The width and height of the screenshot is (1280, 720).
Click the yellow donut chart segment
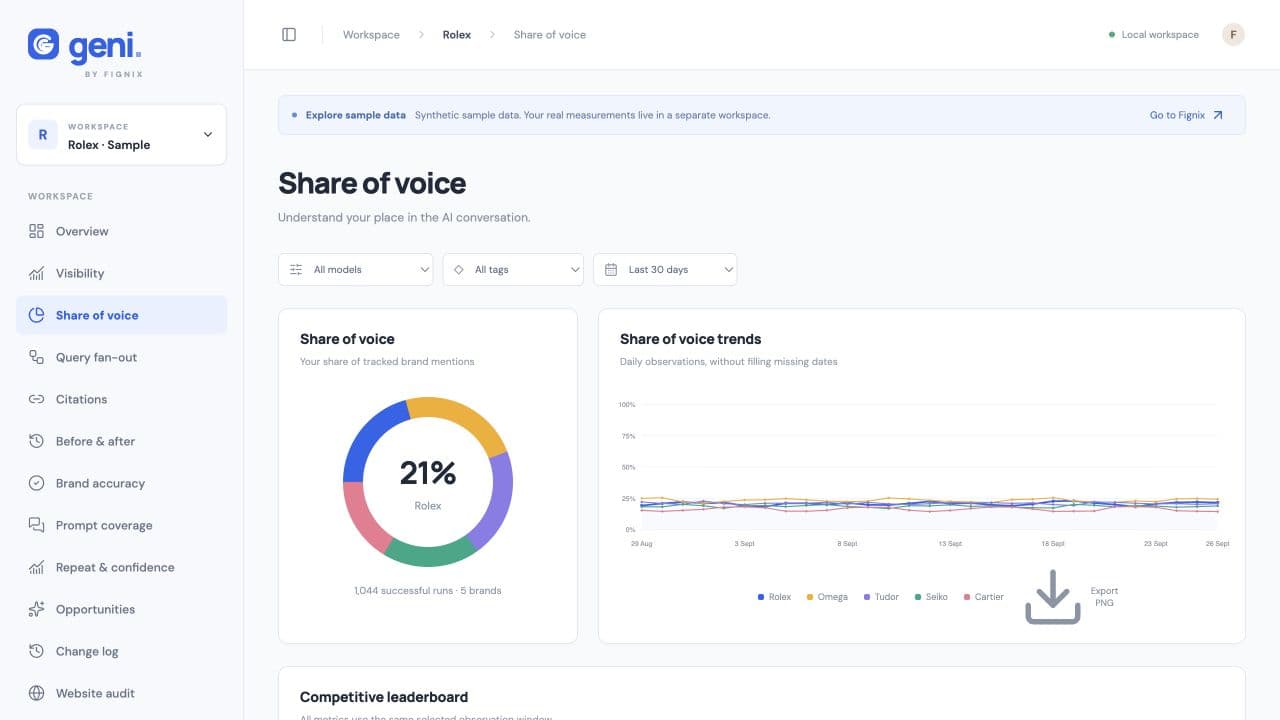pyautogui.click(x=462, y=415)
